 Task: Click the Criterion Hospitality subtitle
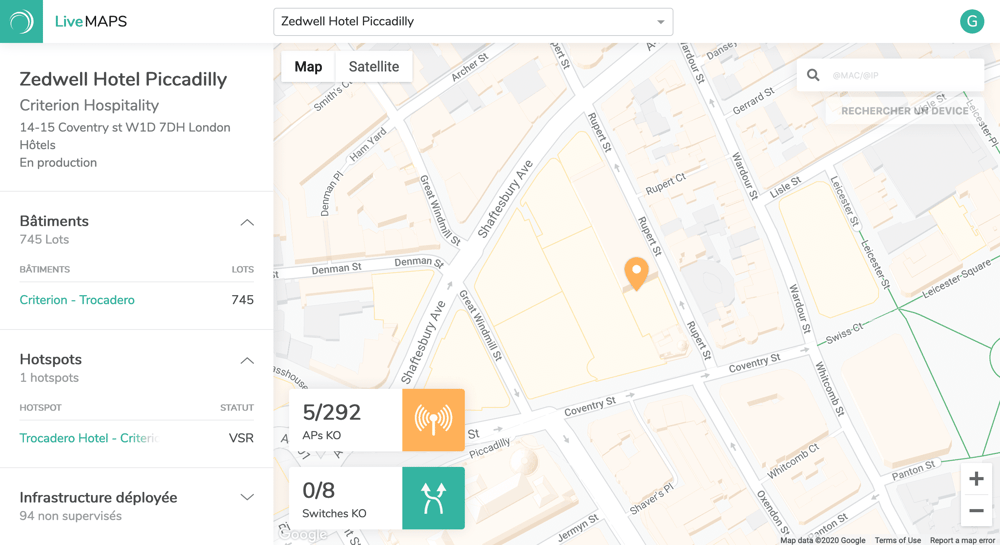(x=89, y=105)
